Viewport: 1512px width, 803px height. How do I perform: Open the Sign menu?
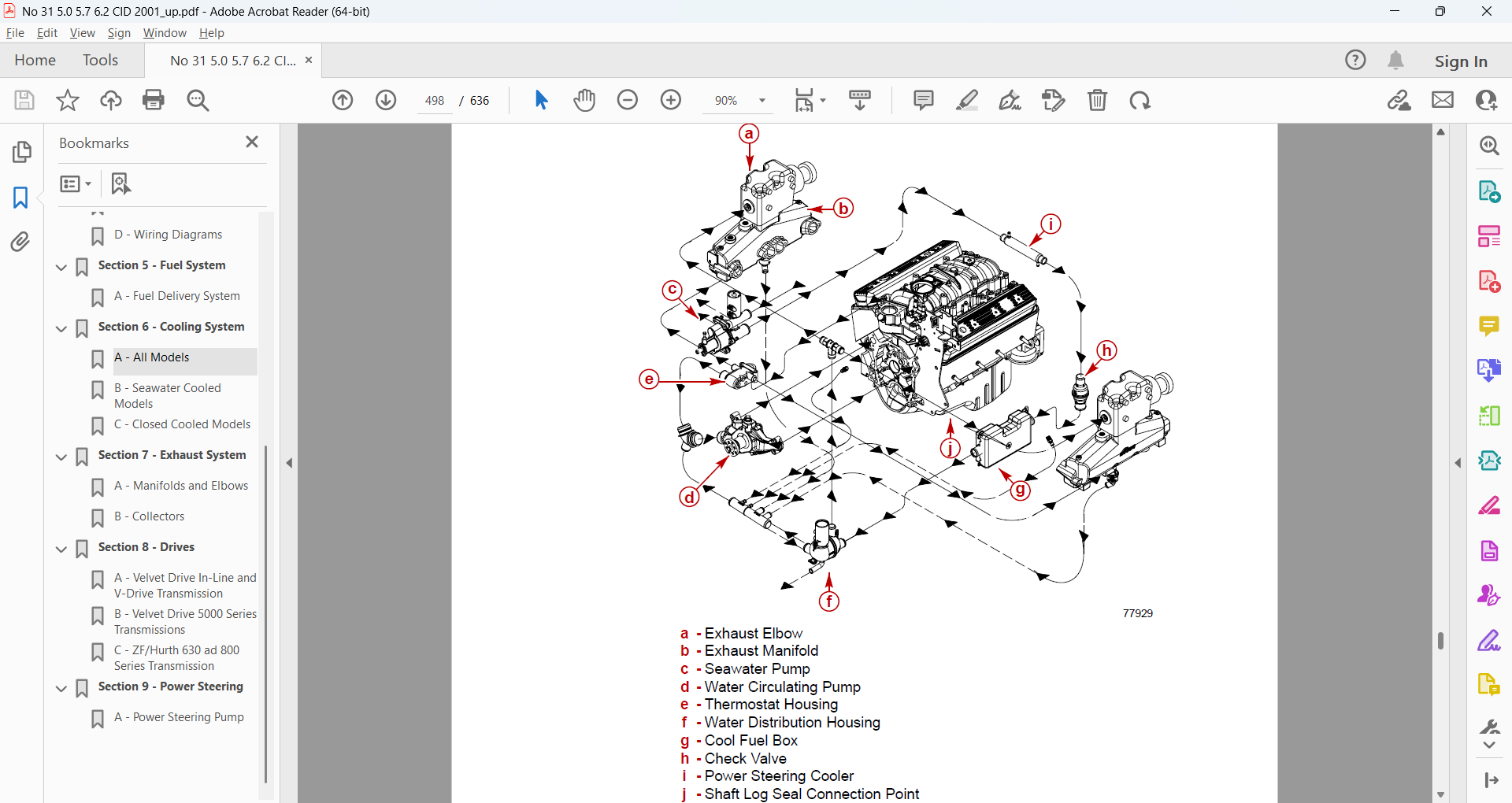pyautogui.click(x=119, y=33)
